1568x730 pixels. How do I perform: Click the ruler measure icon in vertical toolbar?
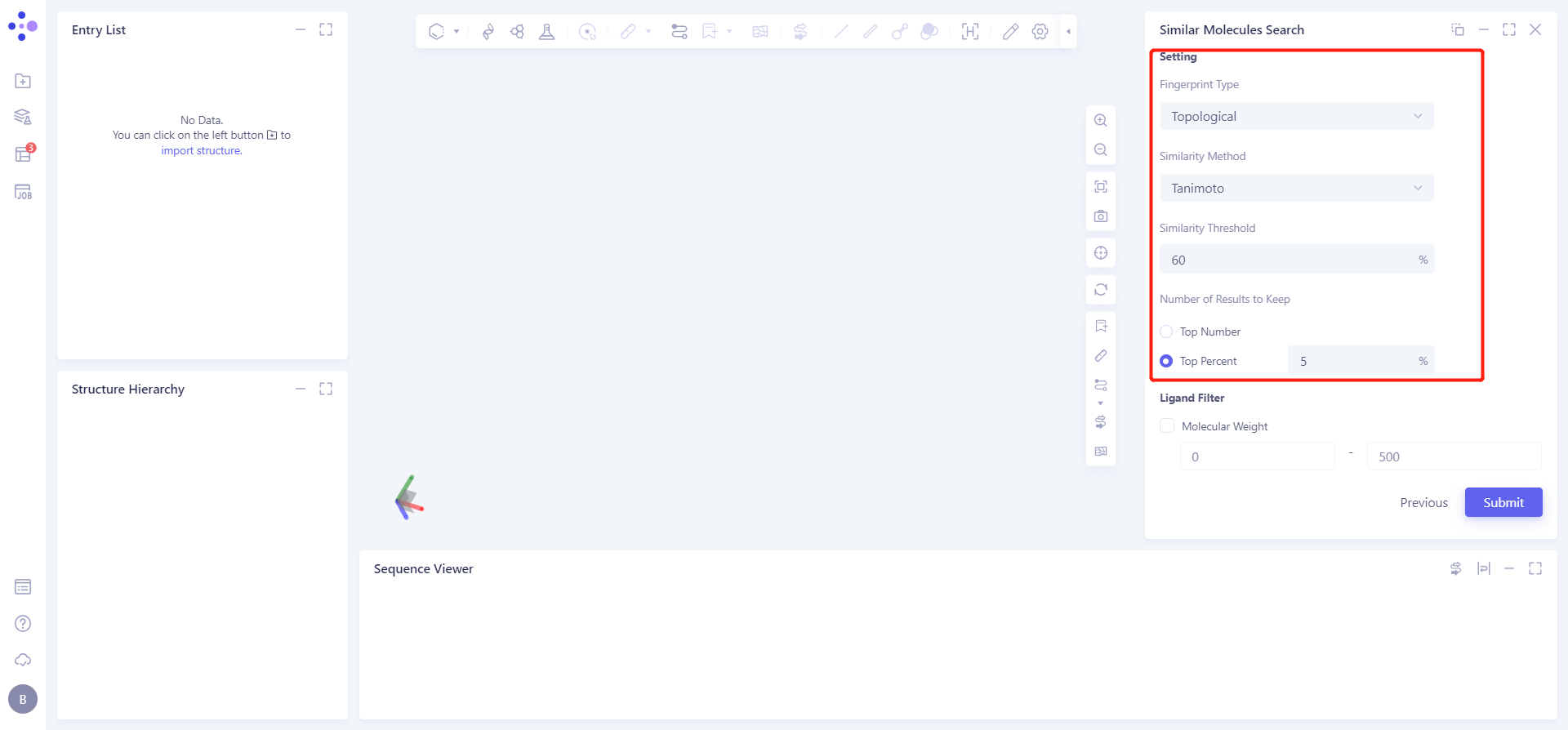click(1101, 355)
